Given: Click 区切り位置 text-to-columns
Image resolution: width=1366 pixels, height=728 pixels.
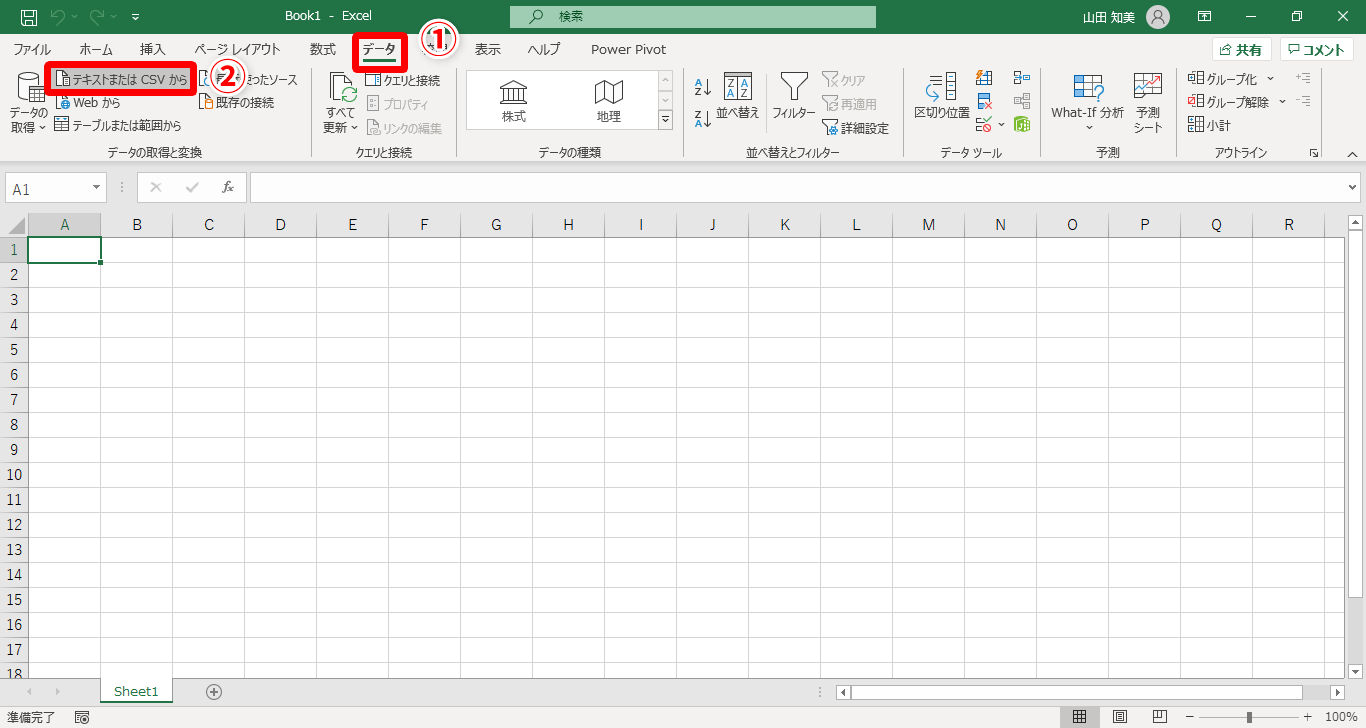Looking at the screenshot, I should tap(942, 98).
